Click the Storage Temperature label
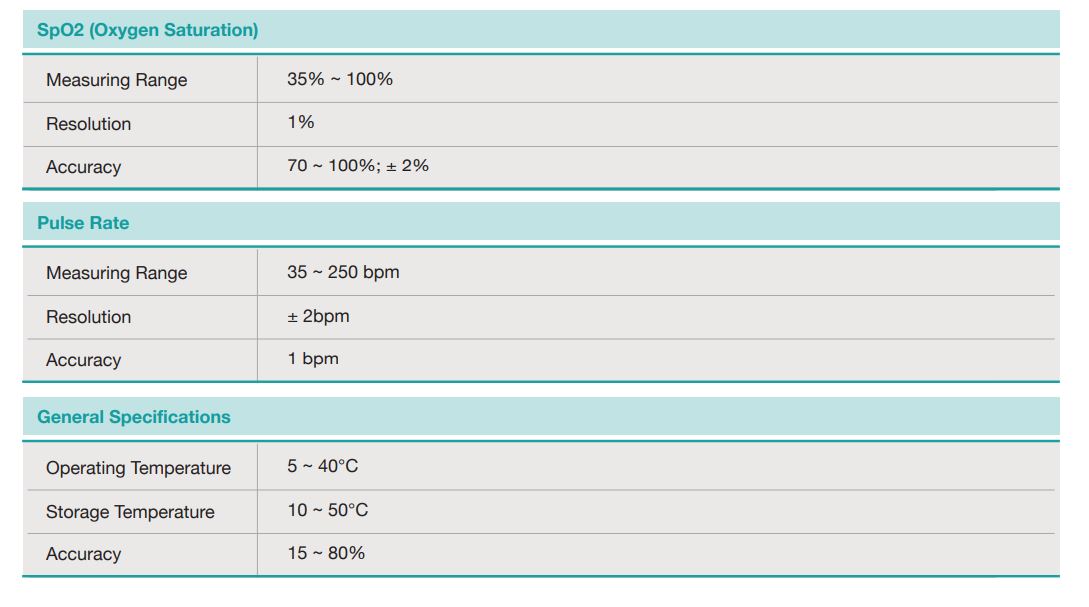 pos(130,512)
